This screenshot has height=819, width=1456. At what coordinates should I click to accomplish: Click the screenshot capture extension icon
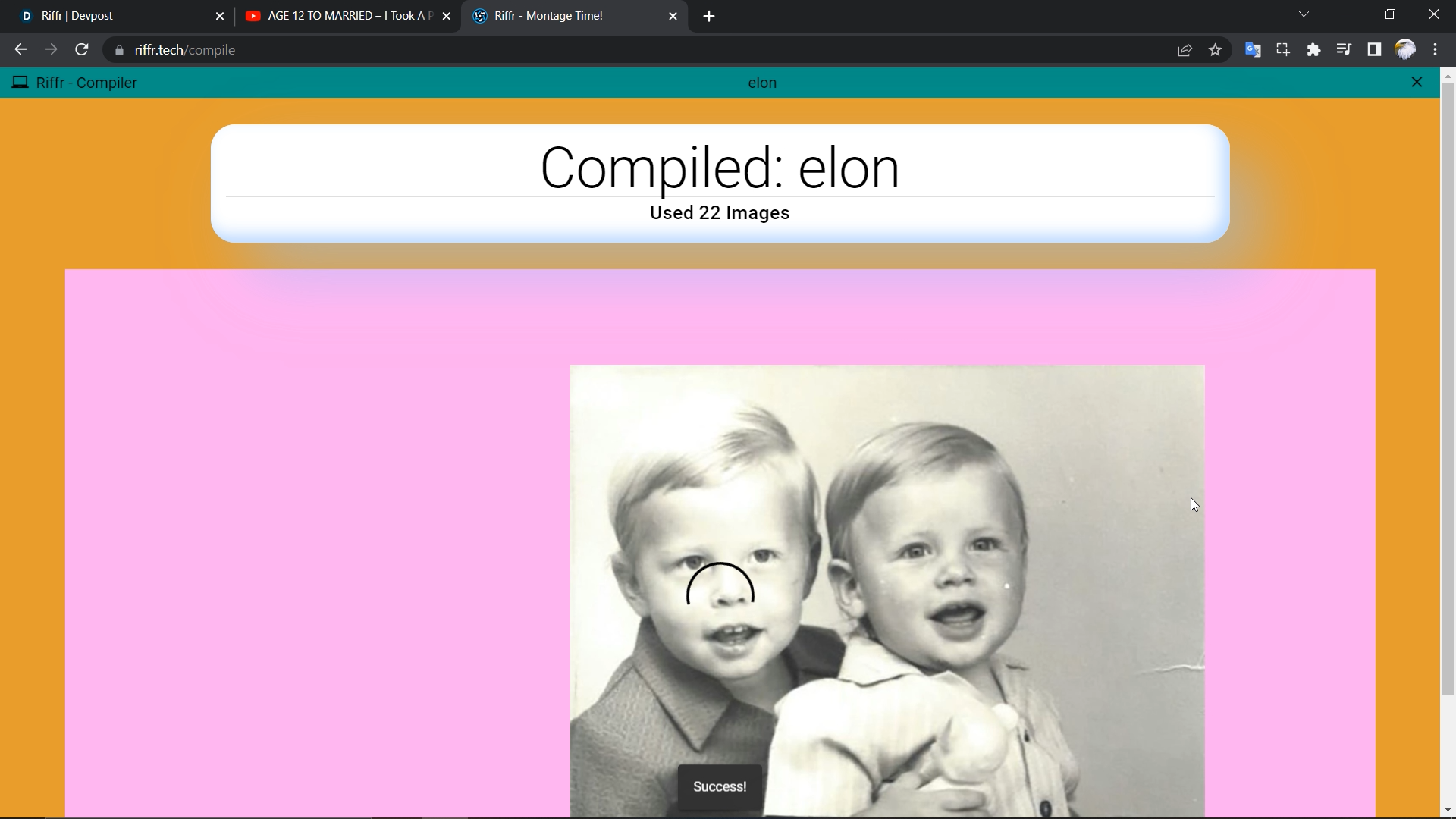pos(1283,50)
